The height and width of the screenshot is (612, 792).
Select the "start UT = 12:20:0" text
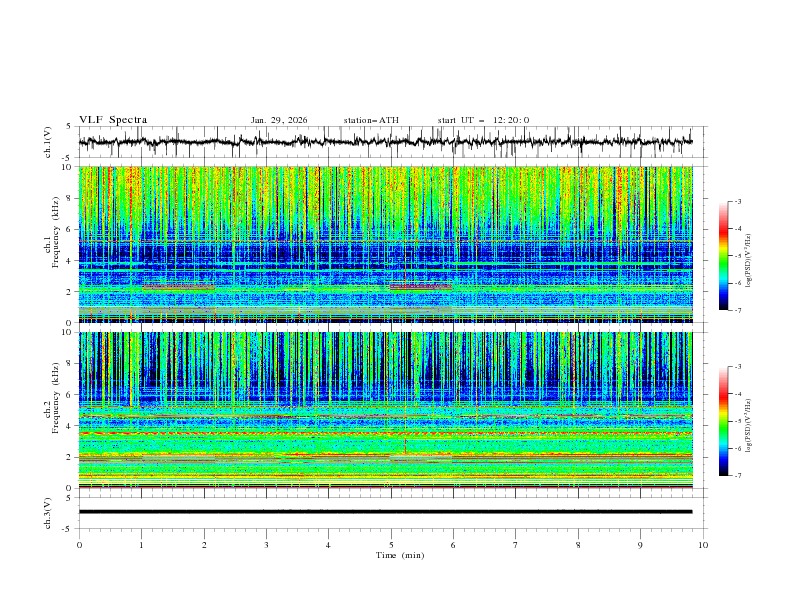click(483, 120)
